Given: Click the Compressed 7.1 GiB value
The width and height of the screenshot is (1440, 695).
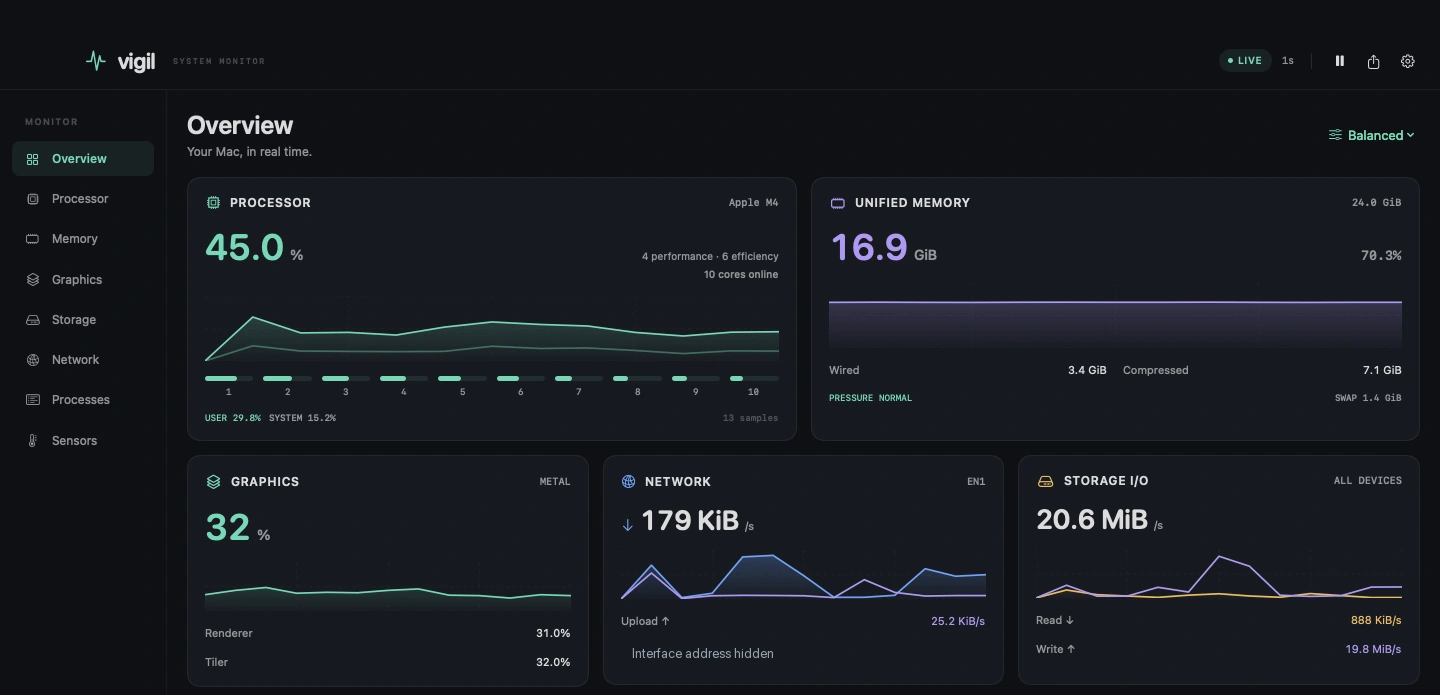Looking at the screenshot, I should pyautogui.click(x=1382, y=370).
